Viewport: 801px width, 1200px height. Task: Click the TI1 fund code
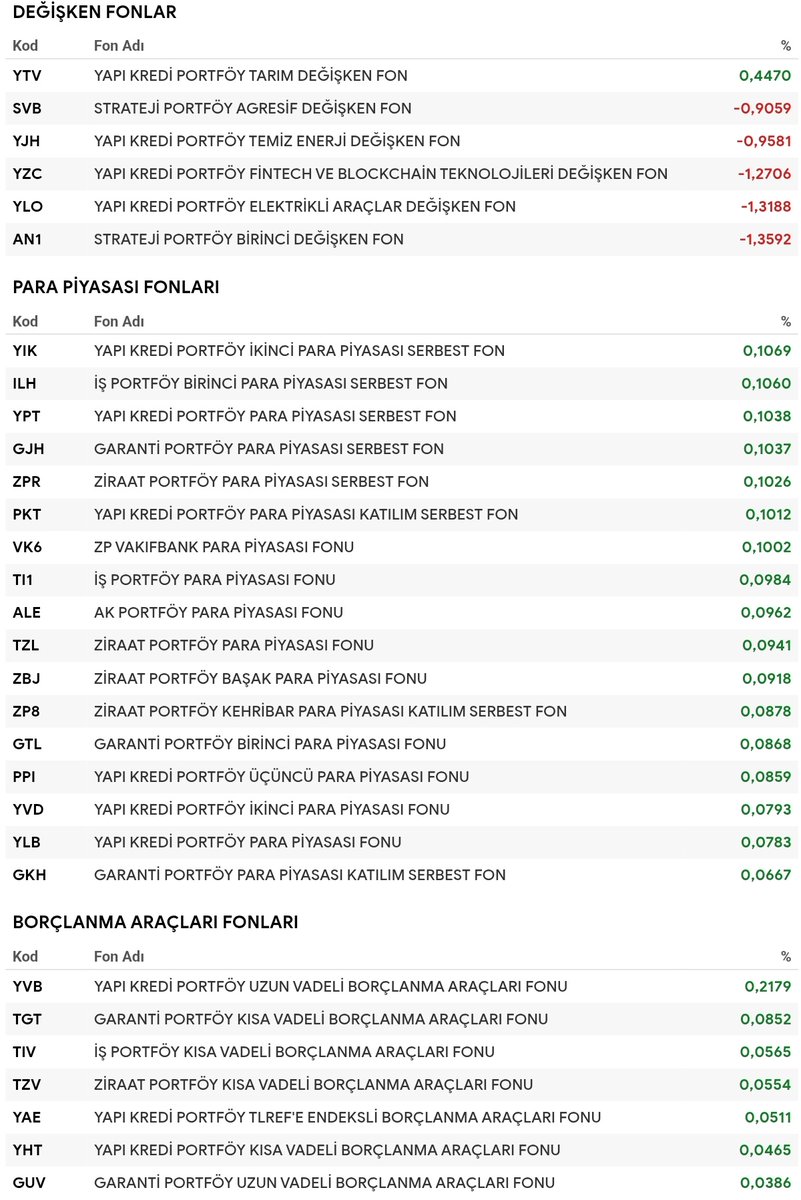[24, 579]
